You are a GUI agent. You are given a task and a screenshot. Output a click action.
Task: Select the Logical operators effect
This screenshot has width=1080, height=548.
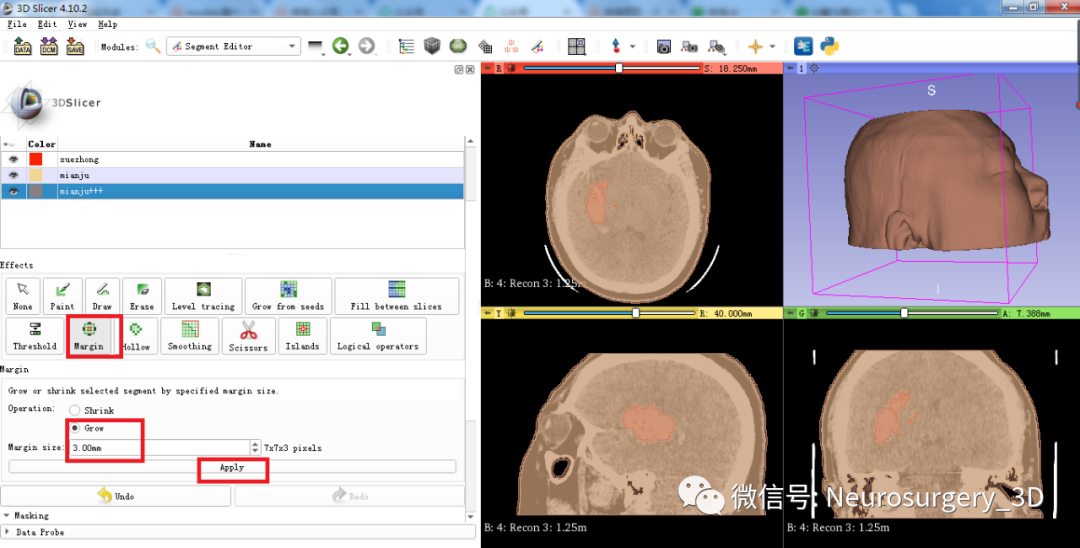[377, 336]
